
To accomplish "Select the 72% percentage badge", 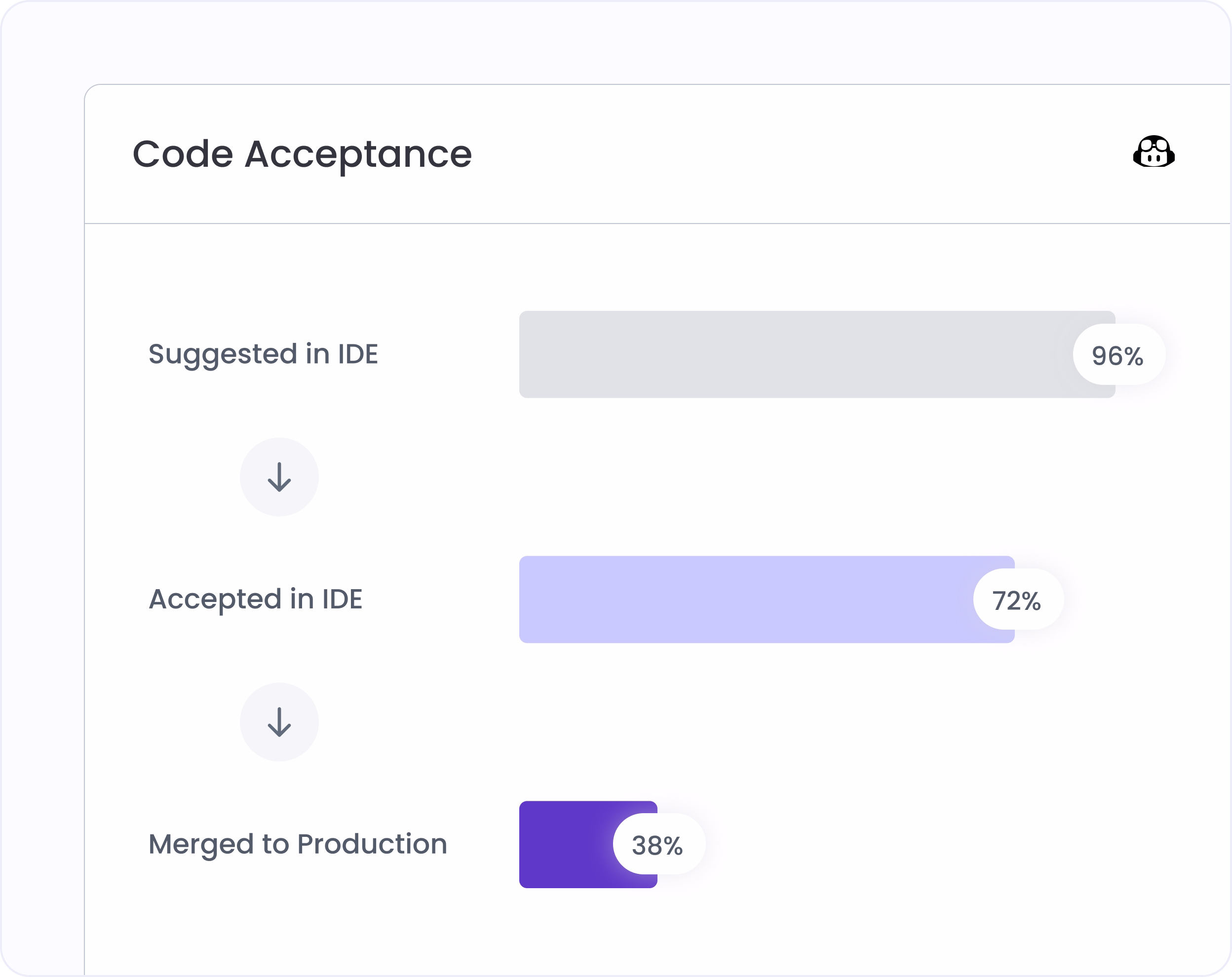I will (1018, 600).
